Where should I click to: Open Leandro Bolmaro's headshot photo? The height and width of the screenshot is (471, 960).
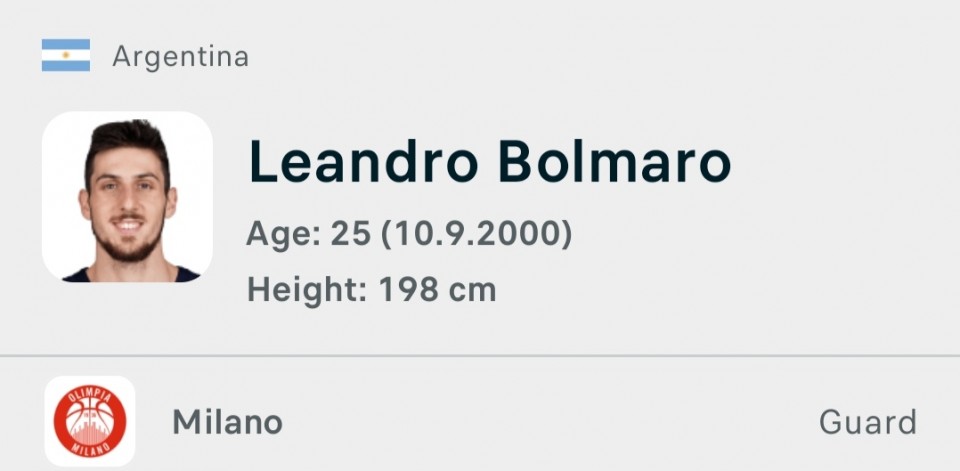[x=127, y=196]
